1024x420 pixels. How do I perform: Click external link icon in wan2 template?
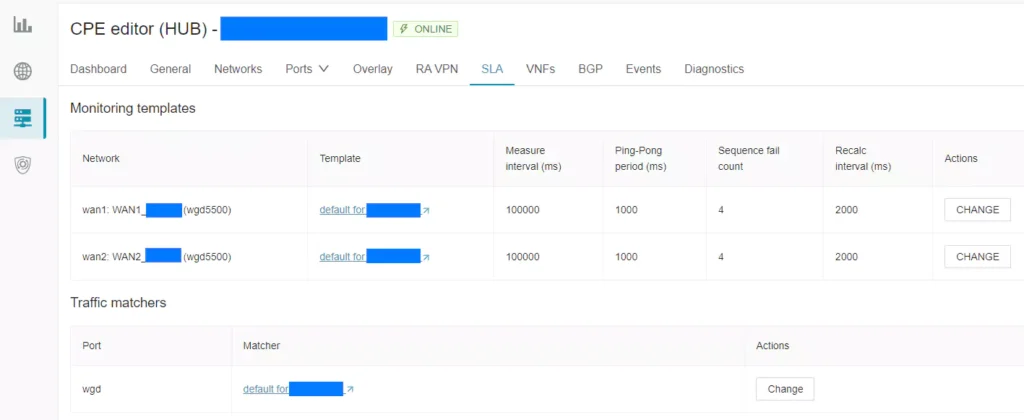click(x=426, y=257)
